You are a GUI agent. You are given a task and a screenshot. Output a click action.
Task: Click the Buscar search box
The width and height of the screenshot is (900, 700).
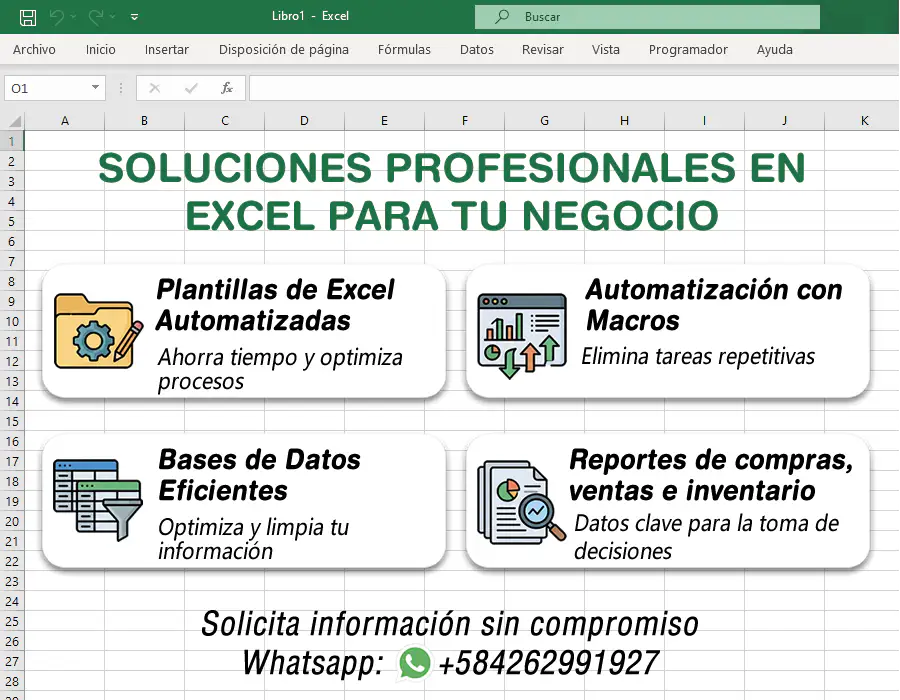[647, 17]
